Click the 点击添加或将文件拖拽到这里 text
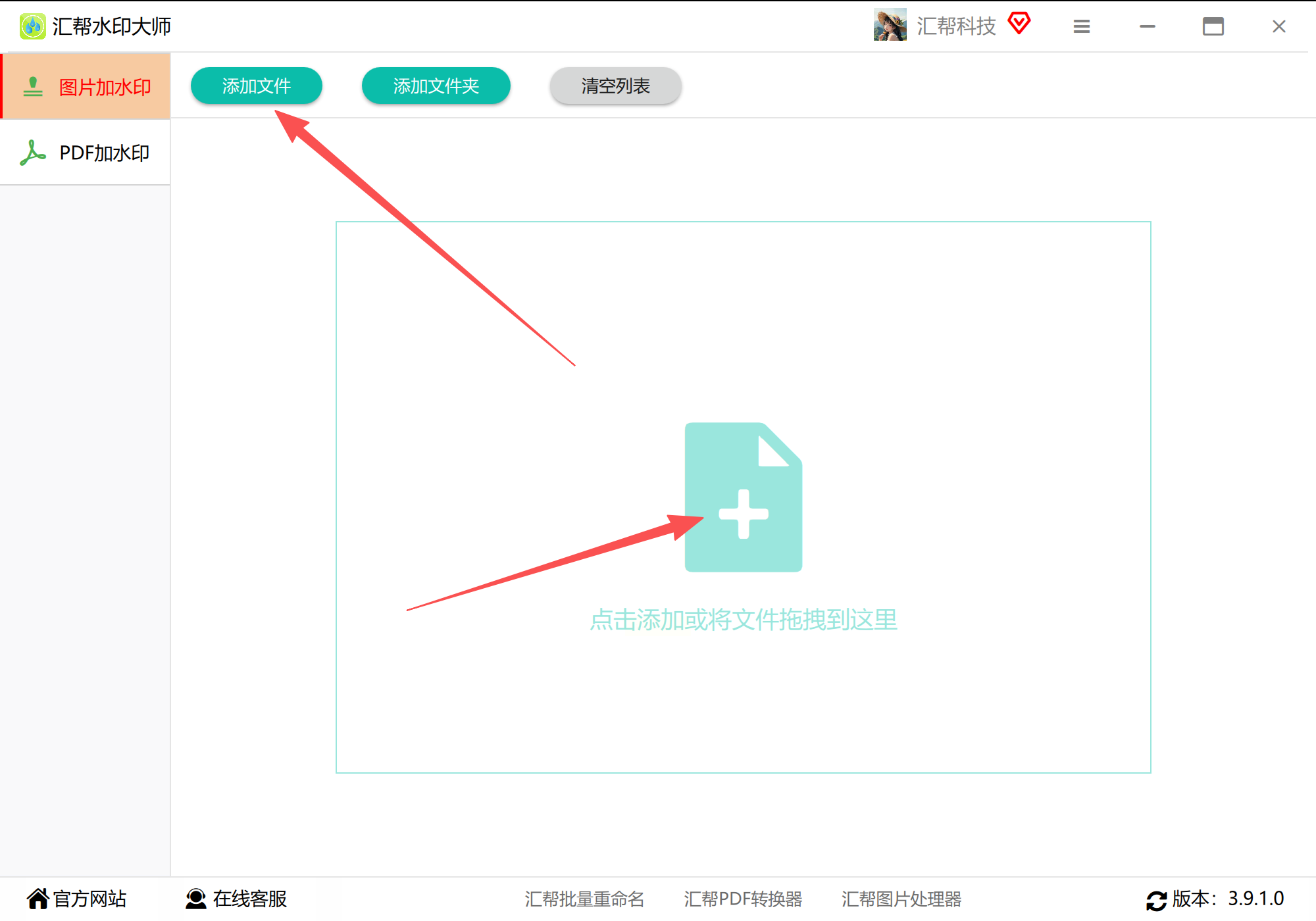The image size is (1316, 921). point(743,620)
